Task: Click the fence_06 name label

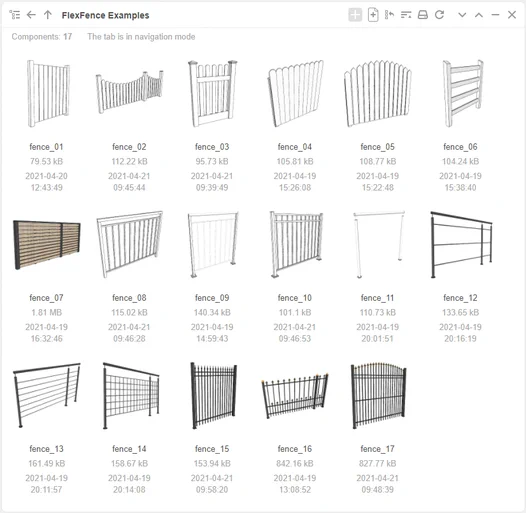Action: coord(461,147)
